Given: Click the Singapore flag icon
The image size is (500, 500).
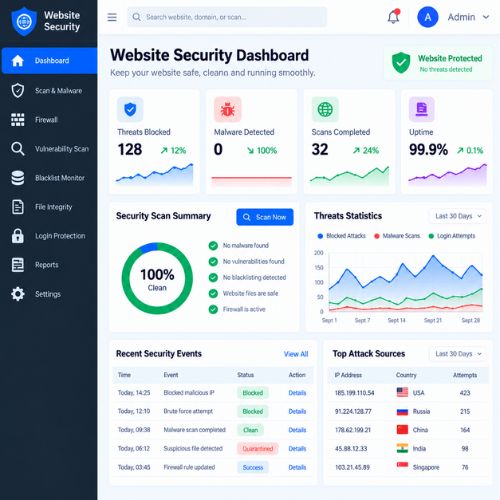Looking at the screenshot, I should [x=402, y=465].
